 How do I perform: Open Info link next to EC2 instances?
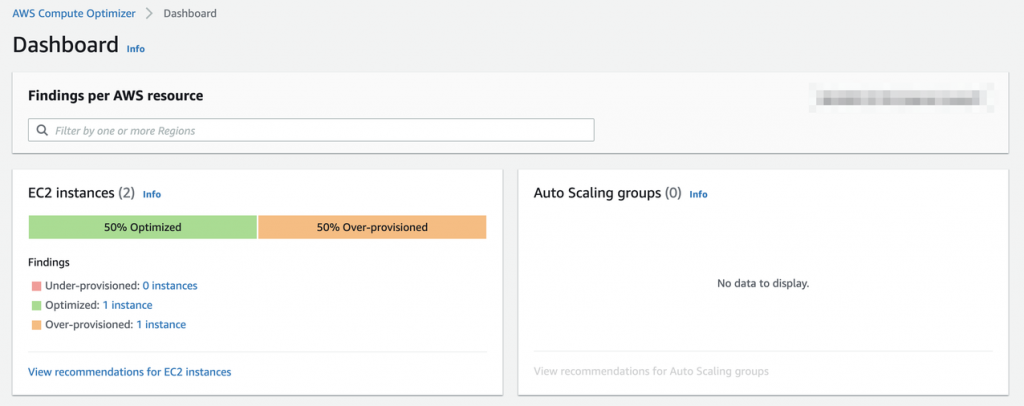[152, 194]
